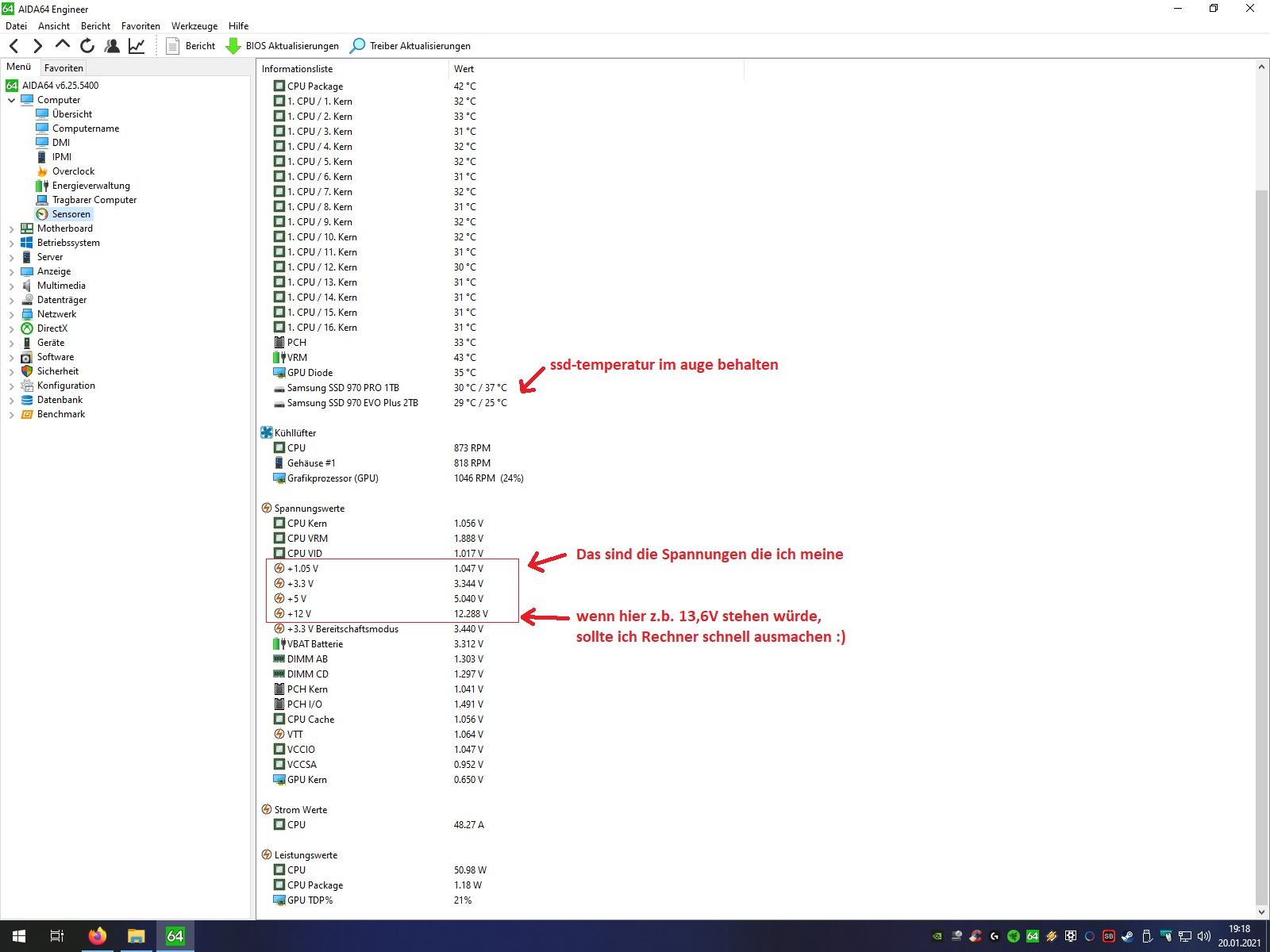This screenshot has height=952, width=1270.
Task: Open the graph chart toolbar icon
Action: coord(137,46)
